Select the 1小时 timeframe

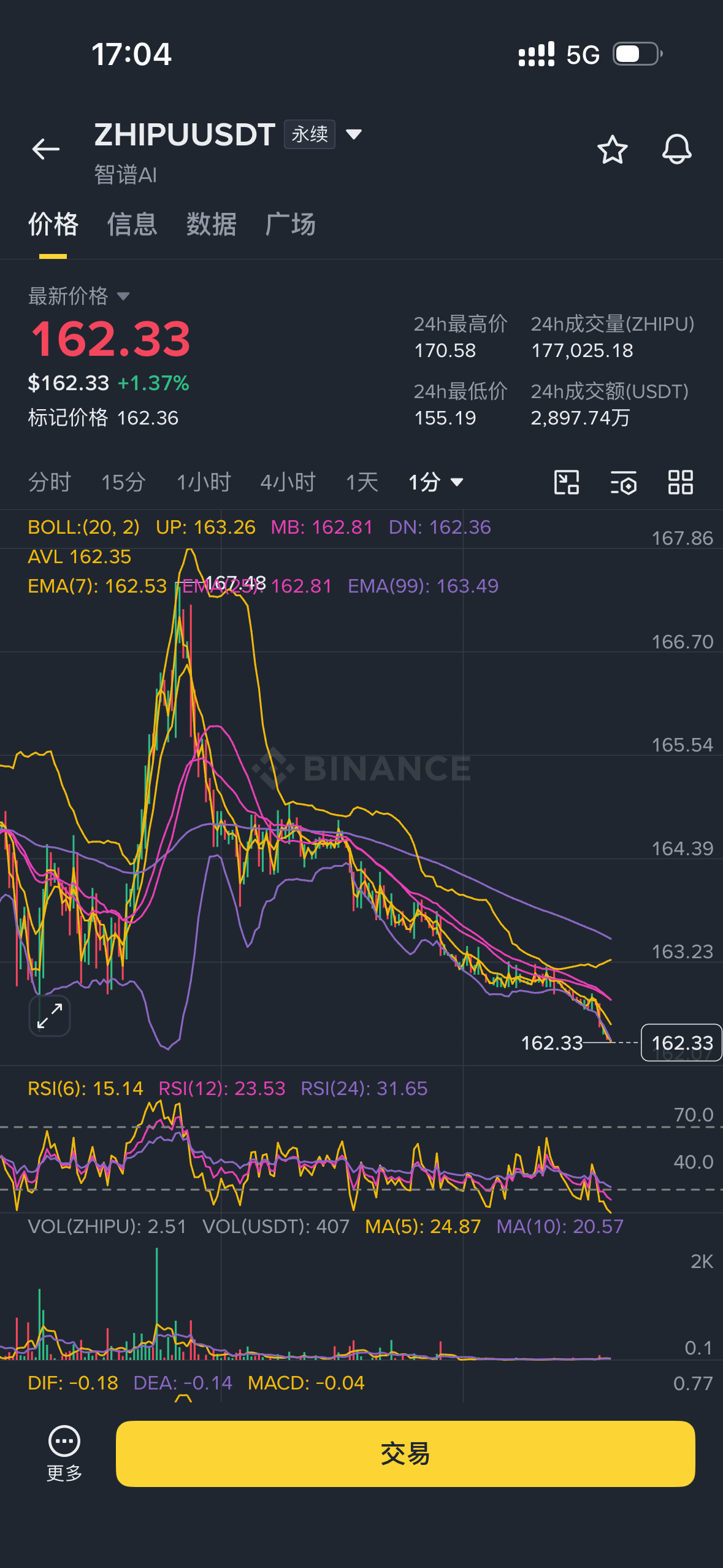(204, 482)
